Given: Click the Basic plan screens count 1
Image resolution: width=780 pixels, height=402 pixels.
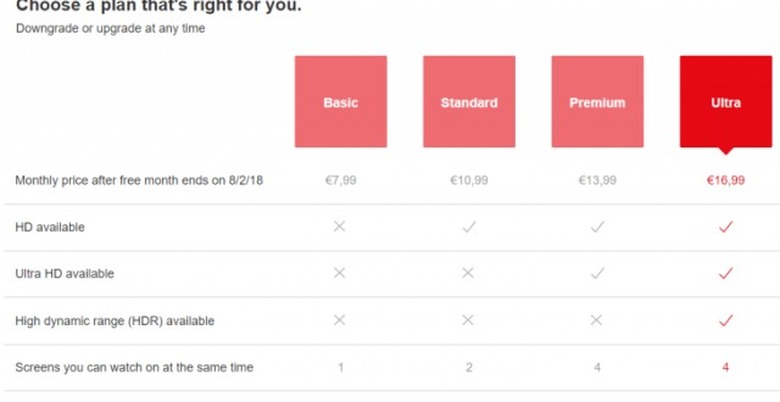Looking at the screenshot, I should [x=340, y=367].
